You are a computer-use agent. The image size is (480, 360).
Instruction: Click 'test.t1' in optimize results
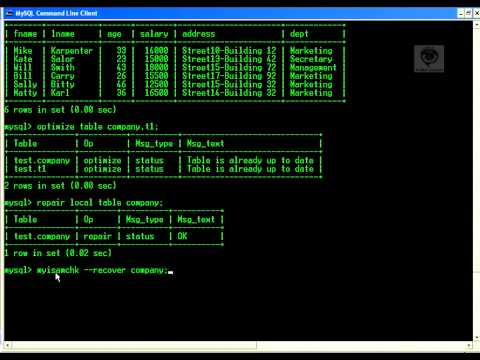pyautogui.click(x=30, y=169)
